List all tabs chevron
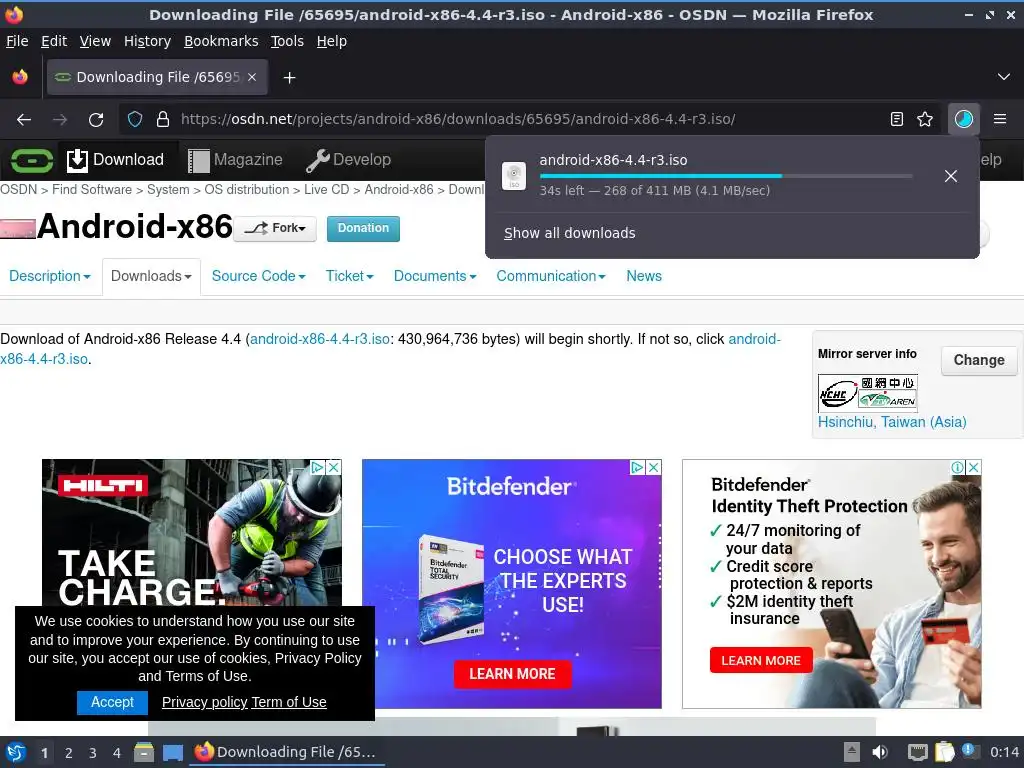Image resolution: width=1024 pixels, height=768 pixels. [1003, 77]
